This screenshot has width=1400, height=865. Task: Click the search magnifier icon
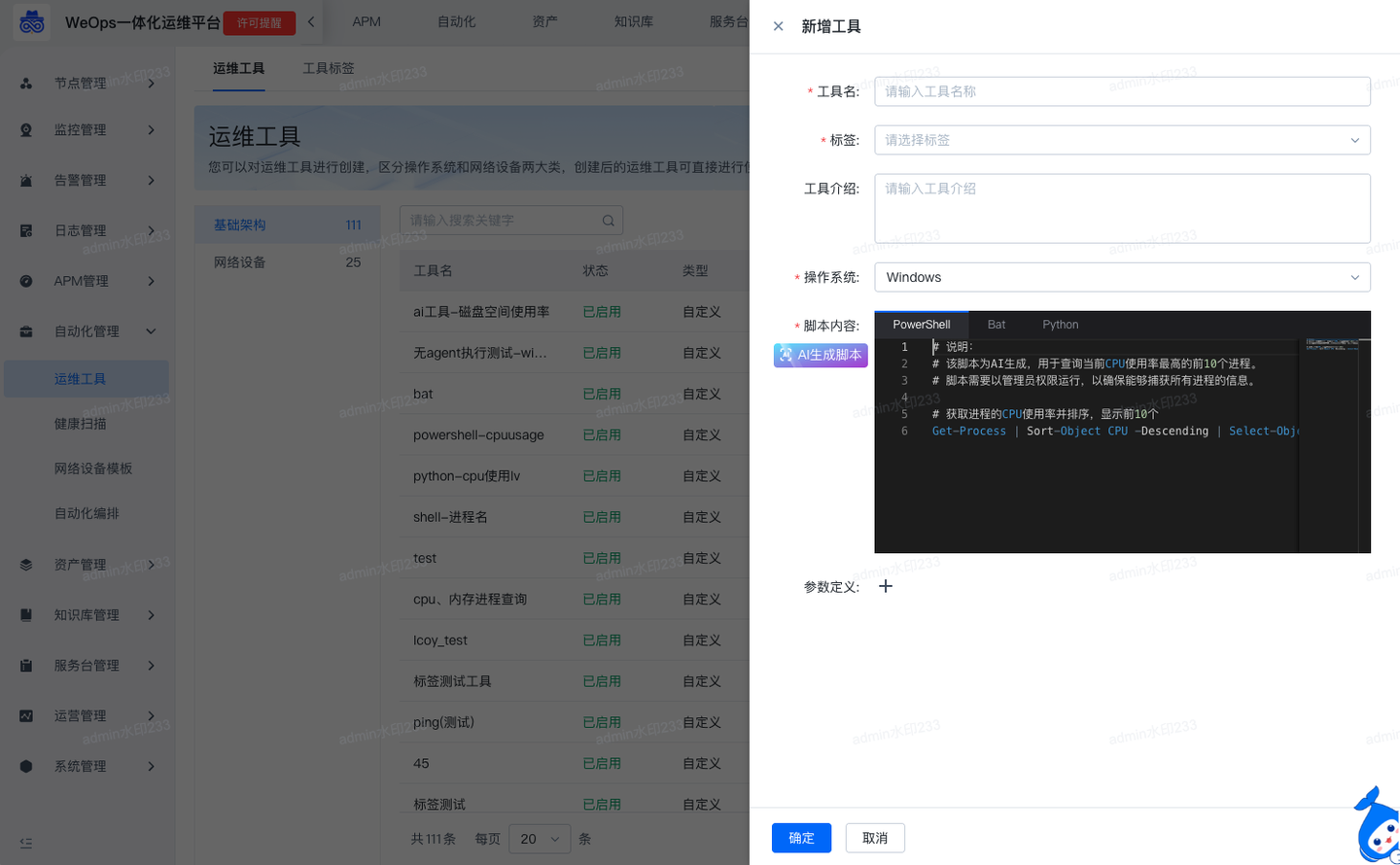click(x=608, y=220)
